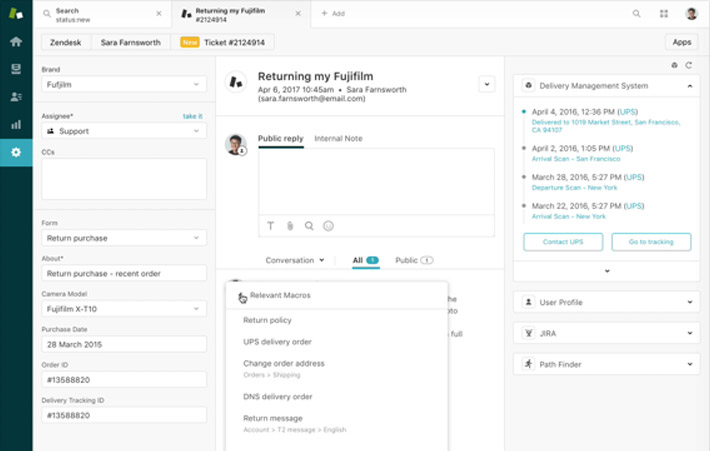Choose the Return message macro
This screenshot has width=710, height=451.
pyautogui.click(x=273, y=418)
